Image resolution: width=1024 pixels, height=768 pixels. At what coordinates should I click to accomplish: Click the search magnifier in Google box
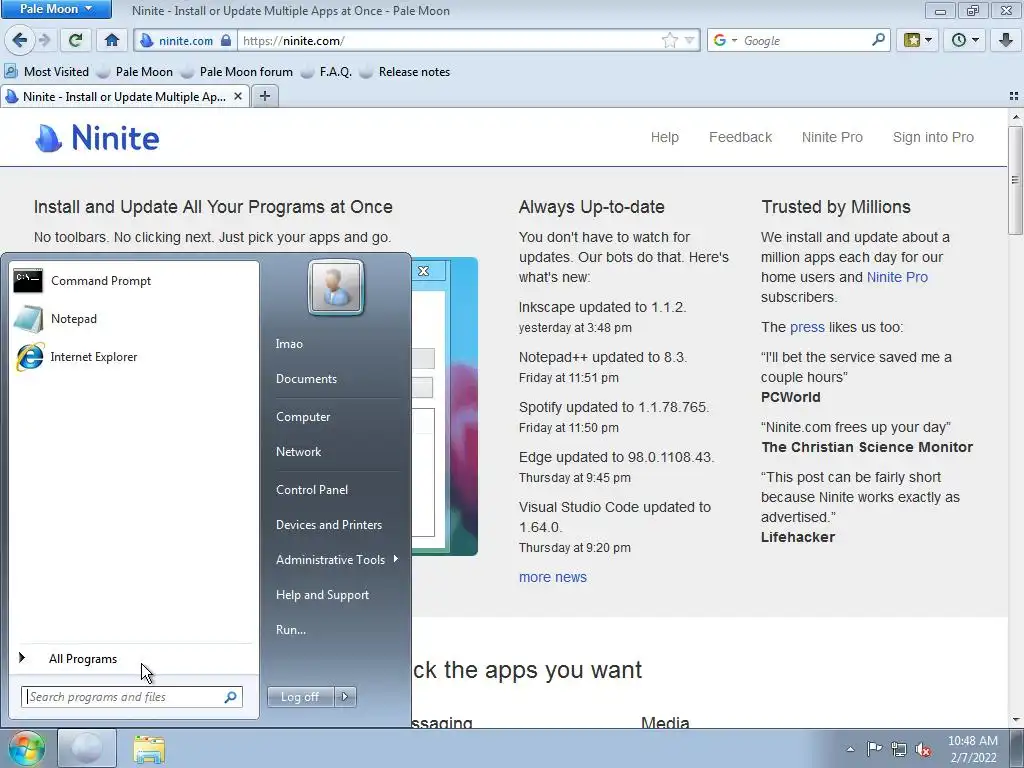878,40
